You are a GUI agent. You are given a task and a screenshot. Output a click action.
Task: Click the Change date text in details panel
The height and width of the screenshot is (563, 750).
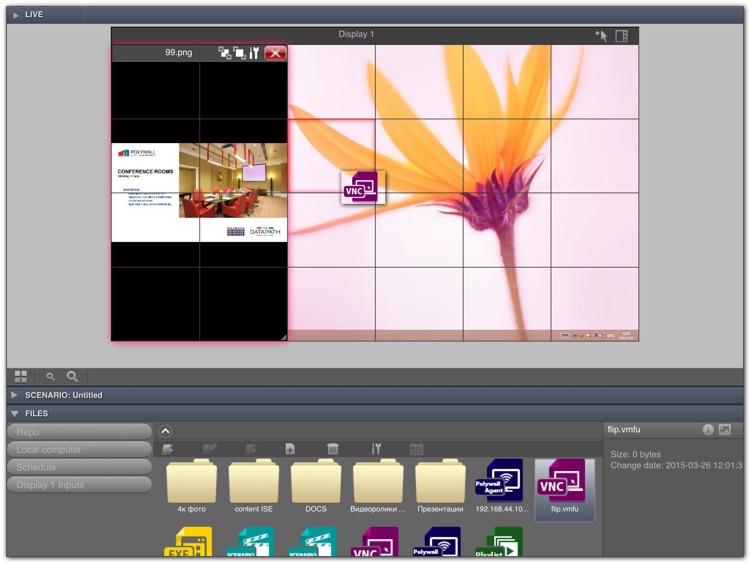[x=676, y=465]
